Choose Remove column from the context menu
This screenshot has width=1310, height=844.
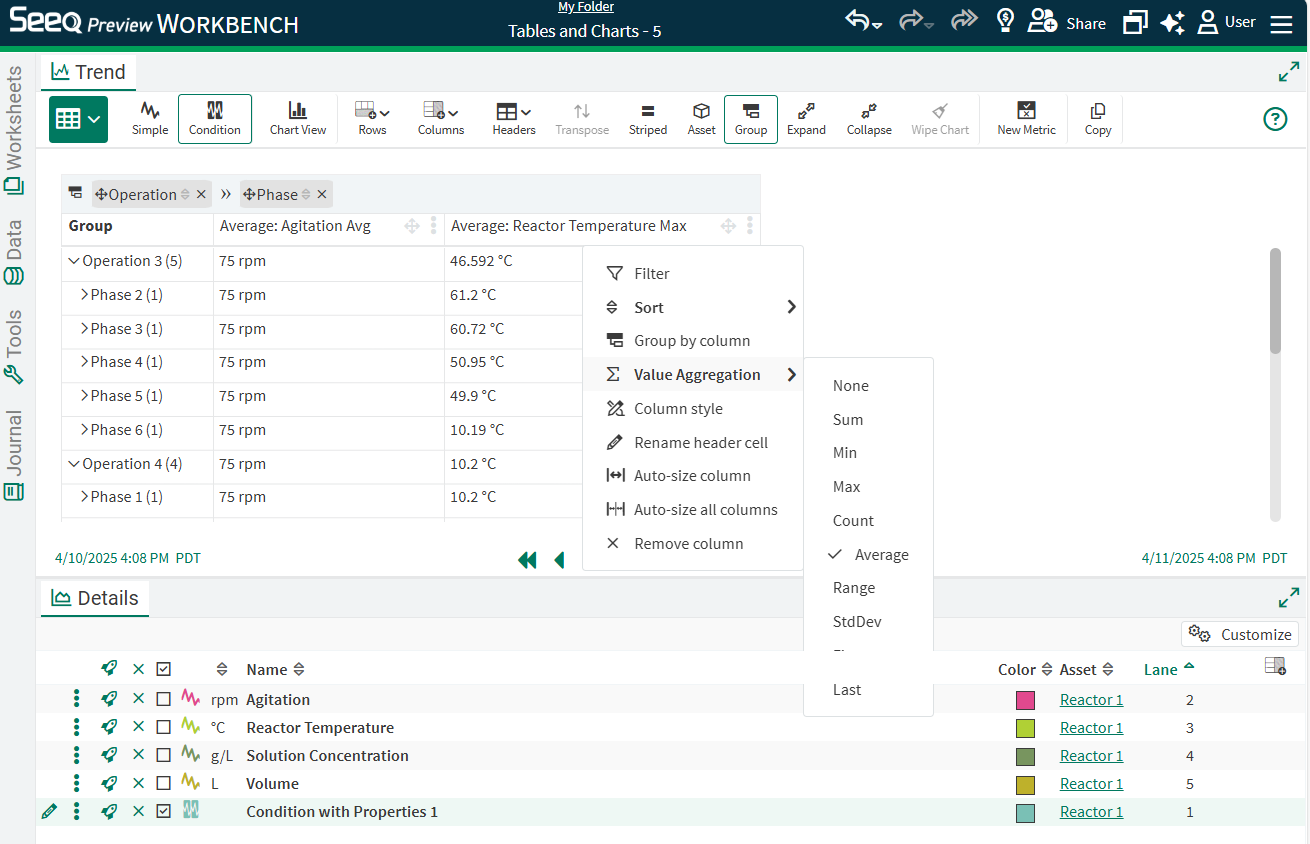(688, 544)
